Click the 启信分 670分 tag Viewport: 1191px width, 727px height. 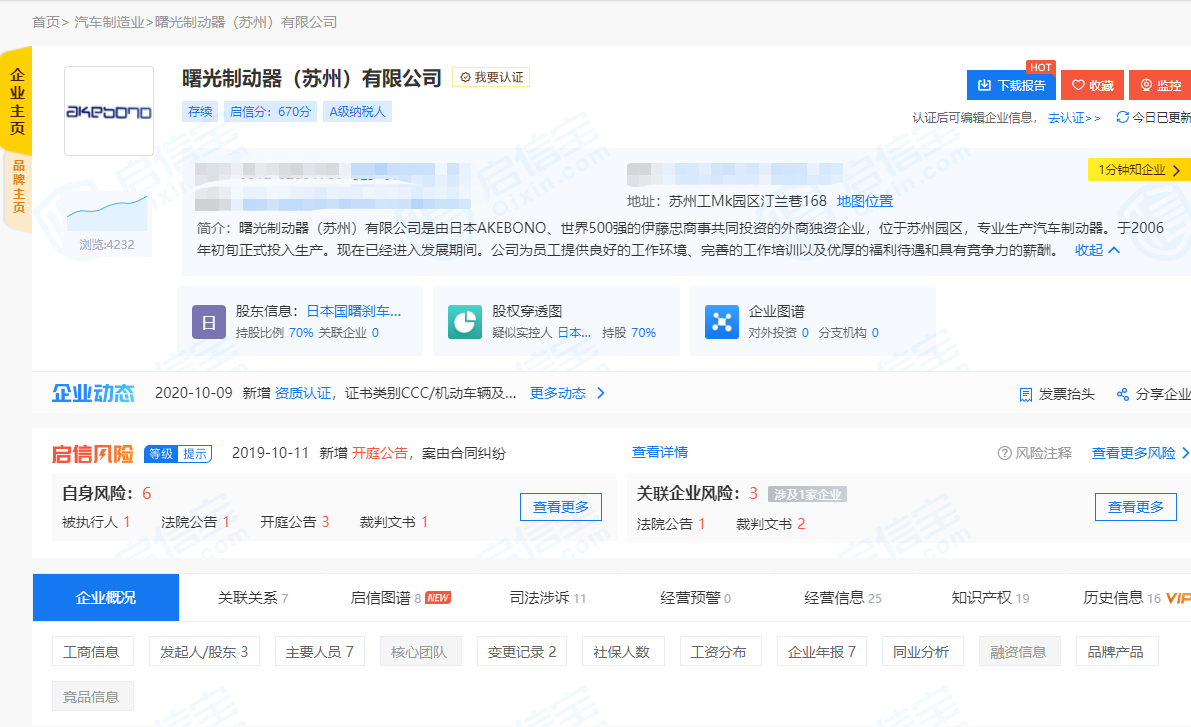(270, 112)
